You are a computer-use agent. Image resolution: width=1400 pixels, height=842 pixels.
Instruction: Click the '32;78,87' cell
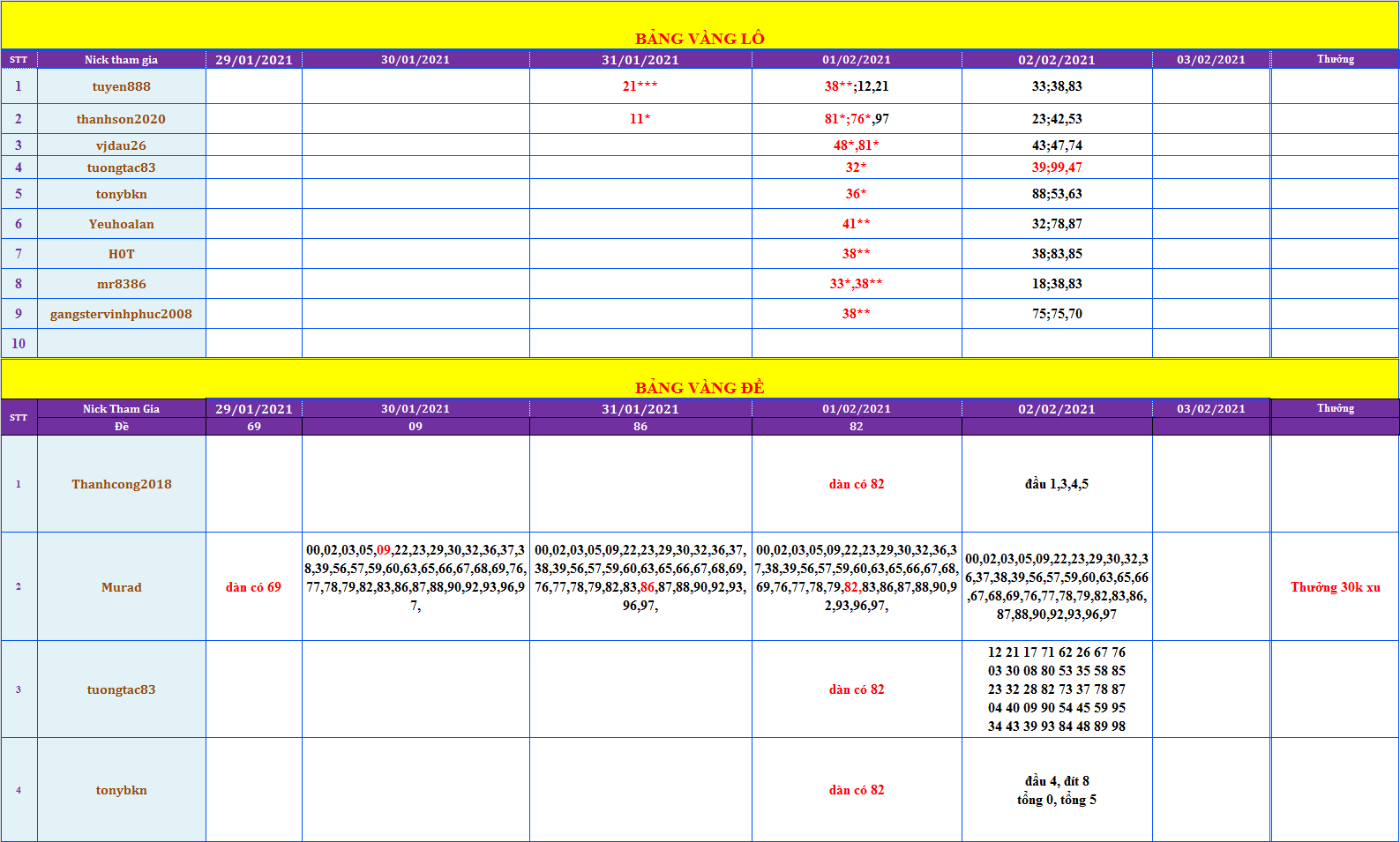(x=1057, y=224)
